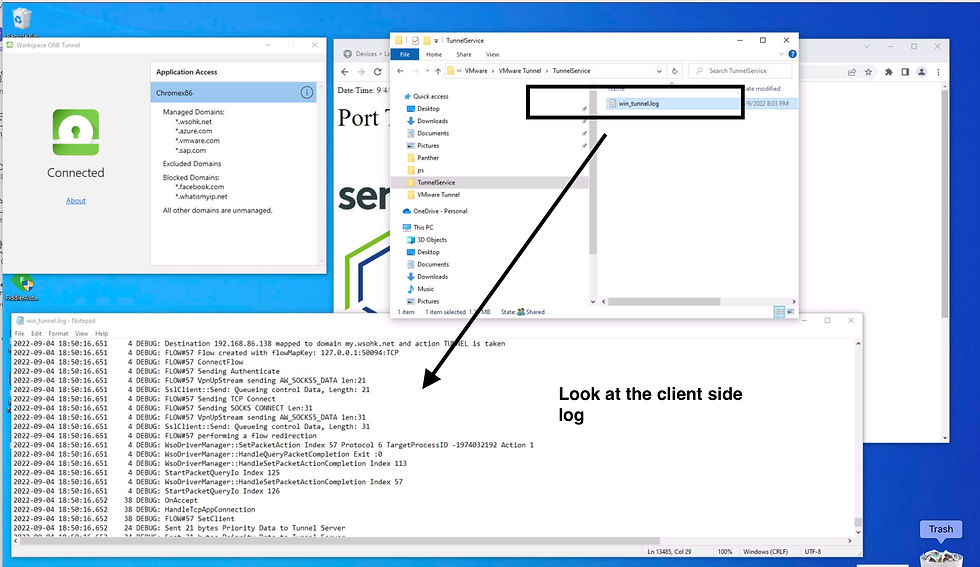The height and width of the screenshot is (567, 980).
Task: Open the Recycle Bin desktop icon
Action: (x=21, y=19)
